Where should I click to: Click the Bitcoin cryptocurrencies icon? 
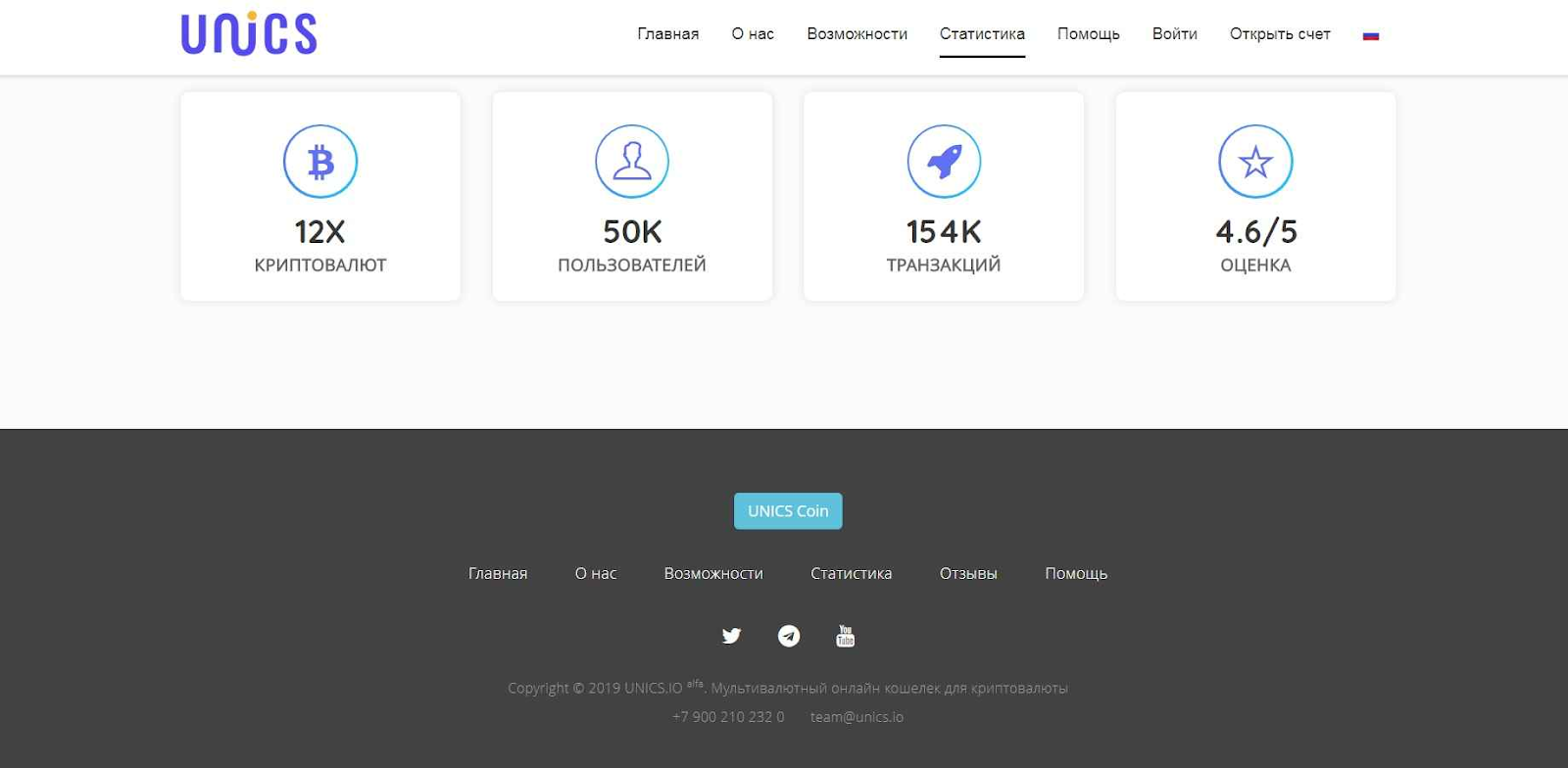click(x=320, y=162)
